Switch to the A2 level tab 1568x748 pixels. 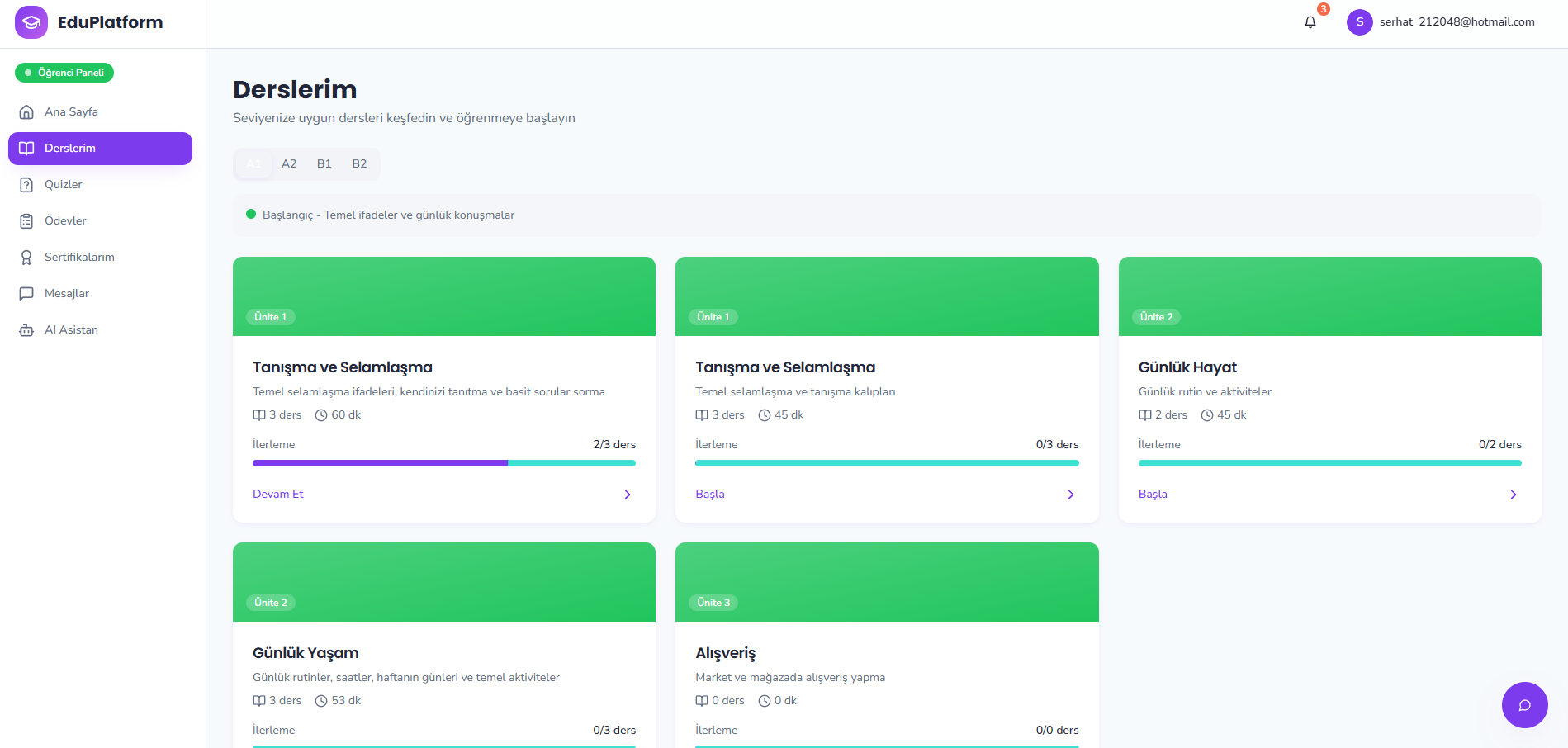tap(289, 163)
